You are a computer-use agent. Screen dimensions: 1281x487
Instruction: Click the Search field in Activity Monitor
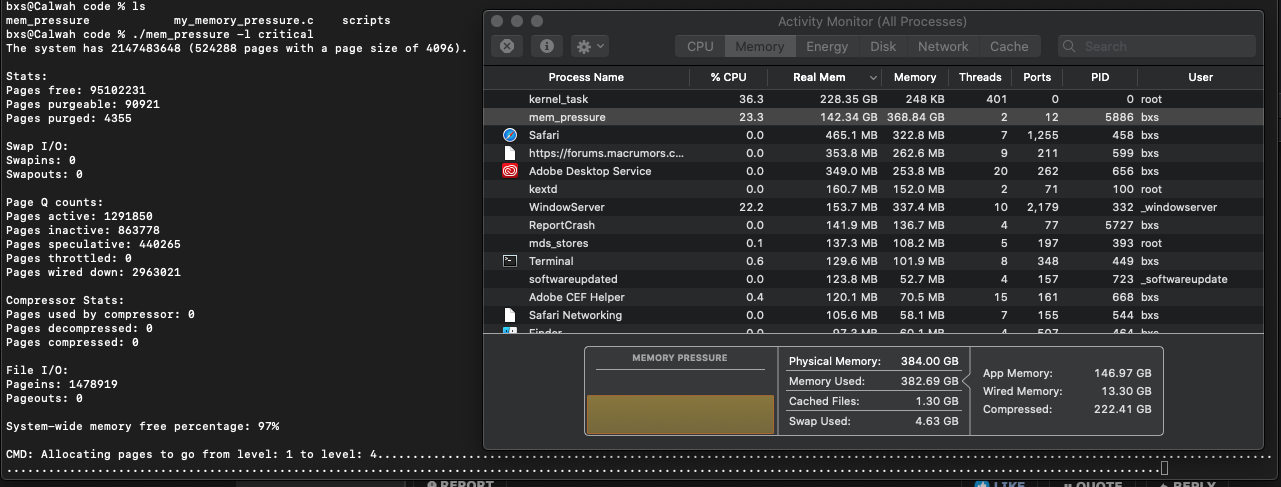(1156, 46)
